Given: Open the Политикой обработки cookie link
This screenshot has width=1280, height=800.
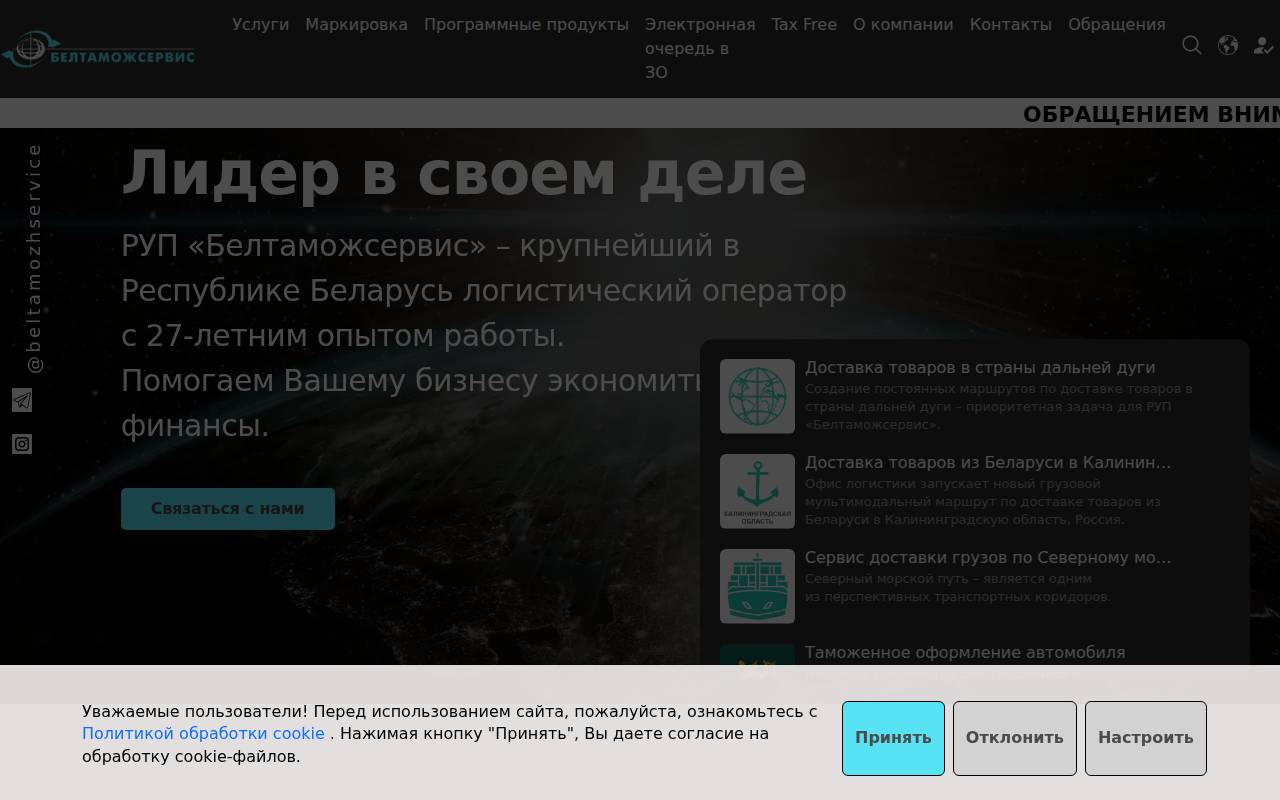Looking at the screenshot, I should (203, 733).
